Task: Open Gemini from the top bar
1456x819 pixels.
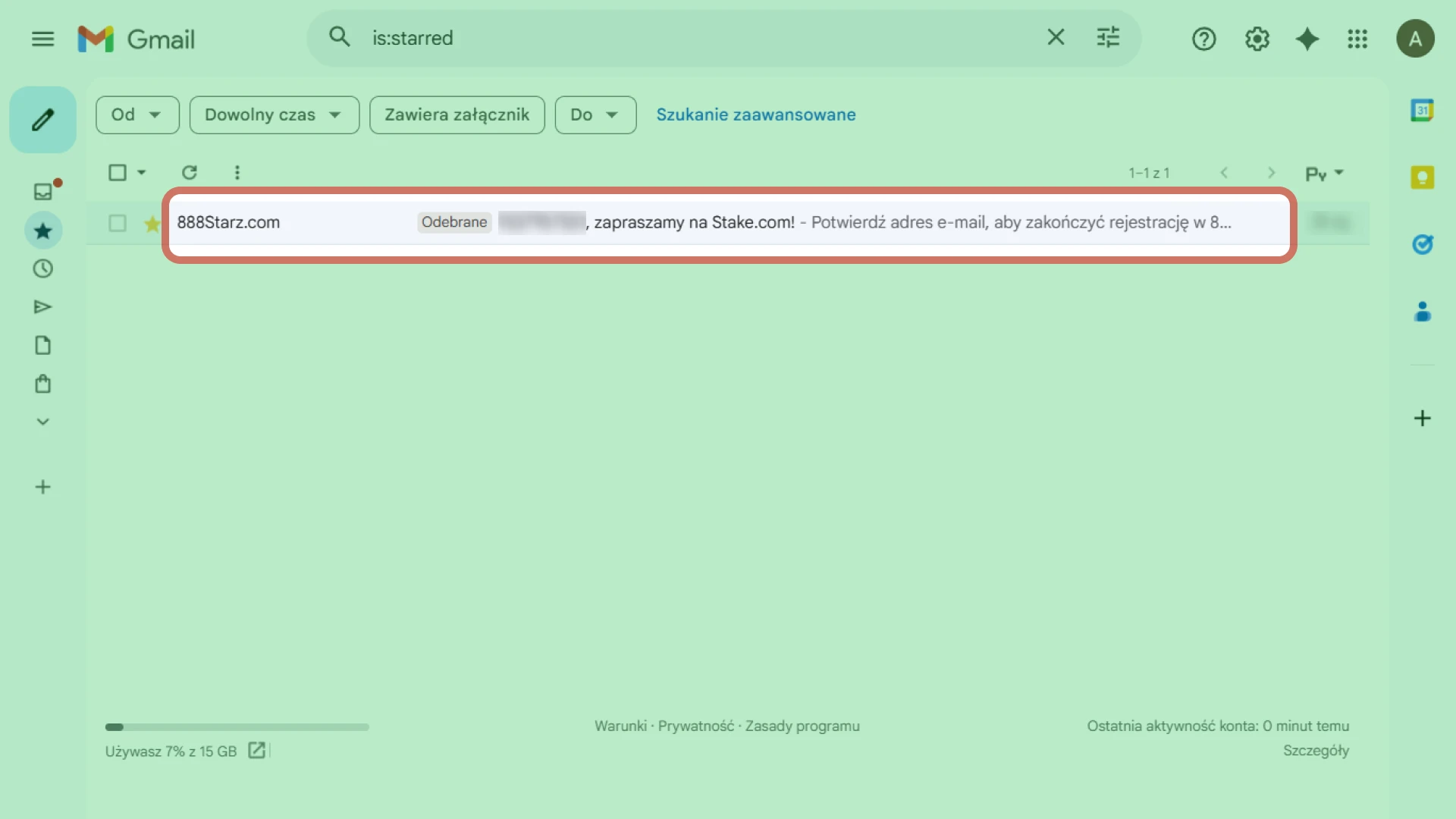Action: click(1307, 39)
